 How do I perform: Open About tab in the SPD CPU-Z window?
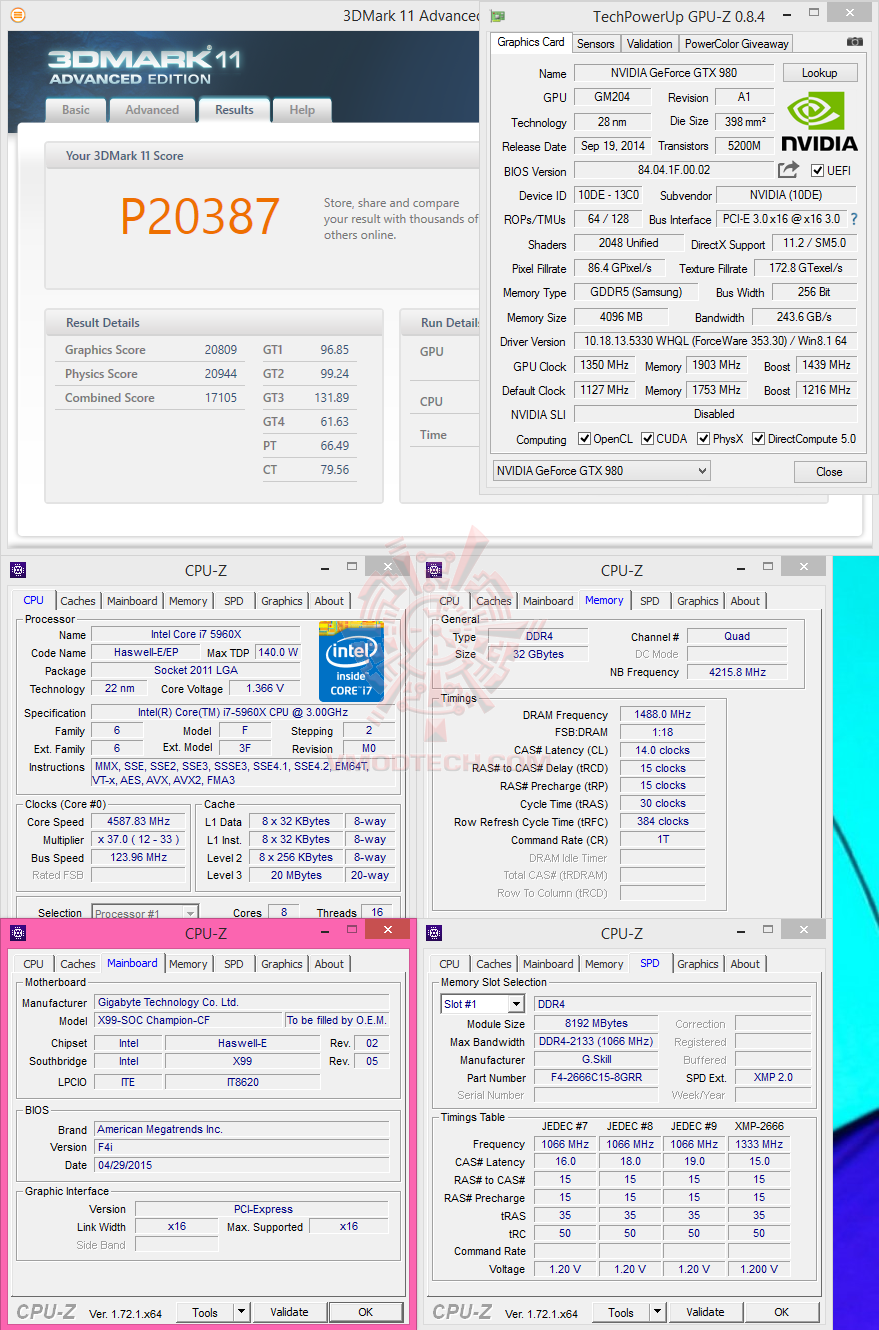[745, 964]
